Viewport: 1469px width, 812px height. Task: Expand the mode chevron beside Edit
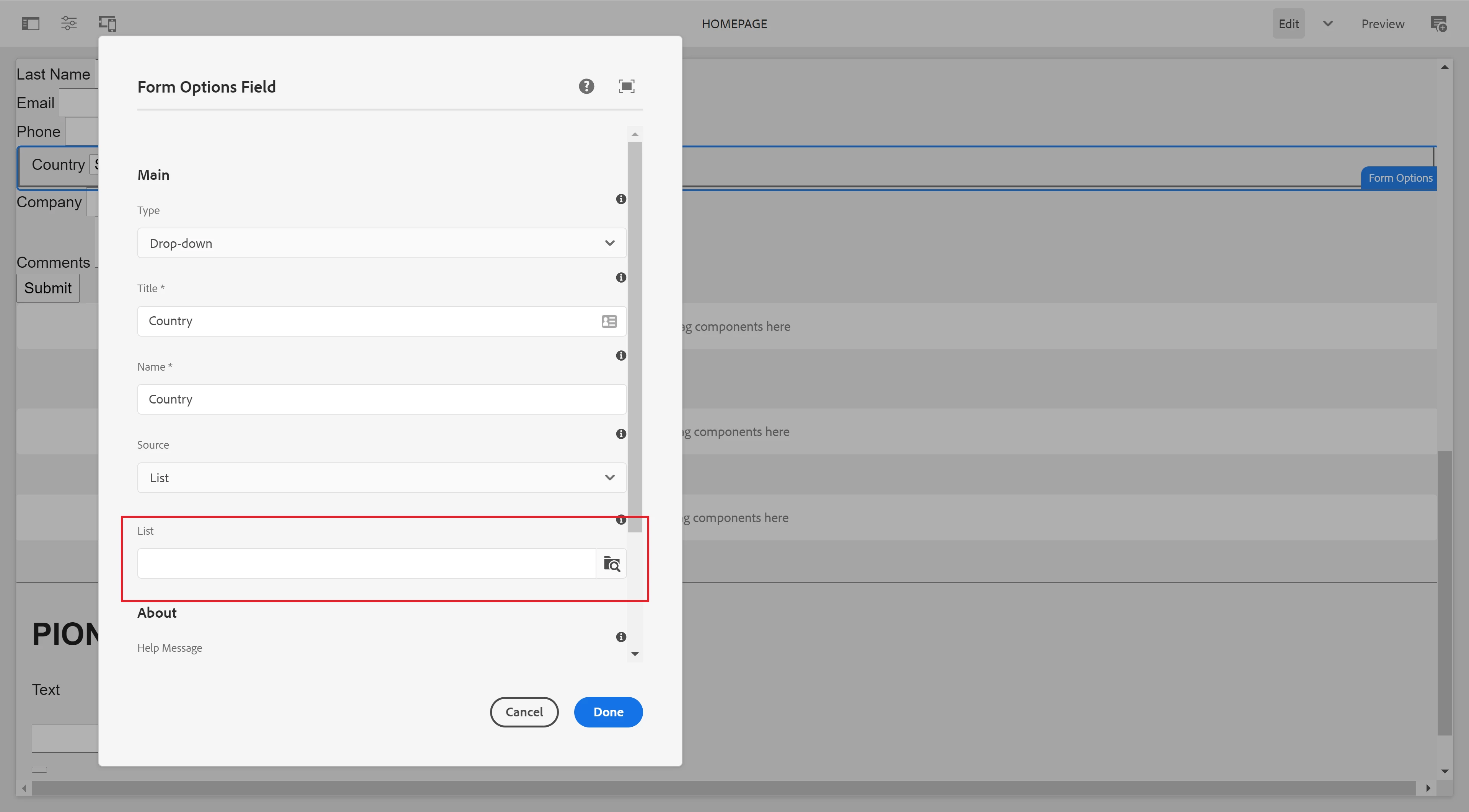pos(1327,23)
